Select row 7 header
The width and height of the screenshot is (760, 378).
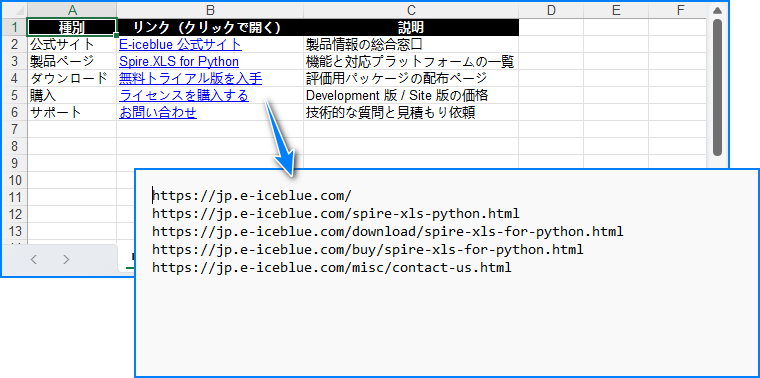click(x=14, y=129)
